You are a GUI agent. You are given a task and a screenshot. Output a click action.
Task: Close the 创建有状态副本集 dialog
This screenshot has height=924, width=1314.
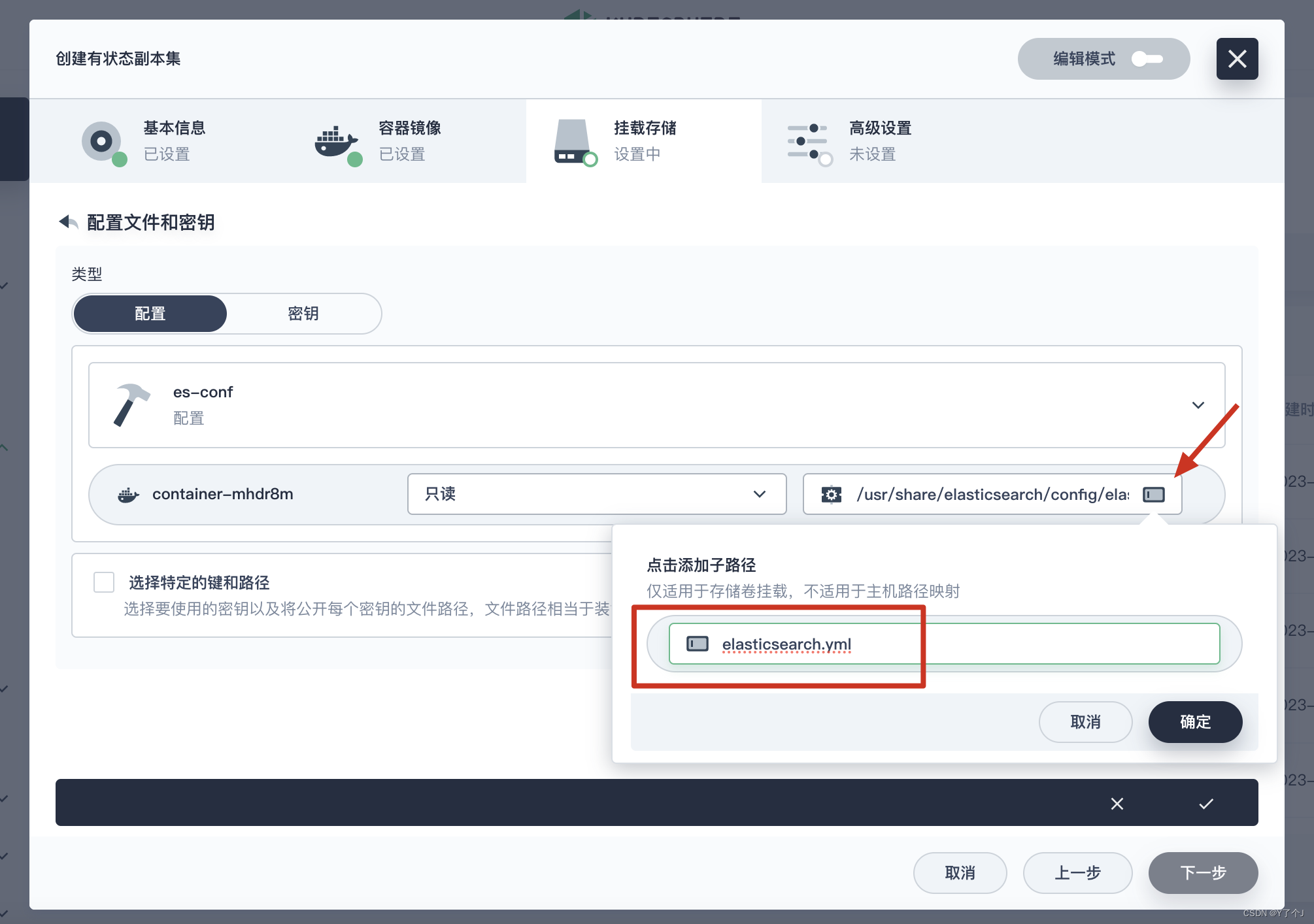click(1237, 59)
